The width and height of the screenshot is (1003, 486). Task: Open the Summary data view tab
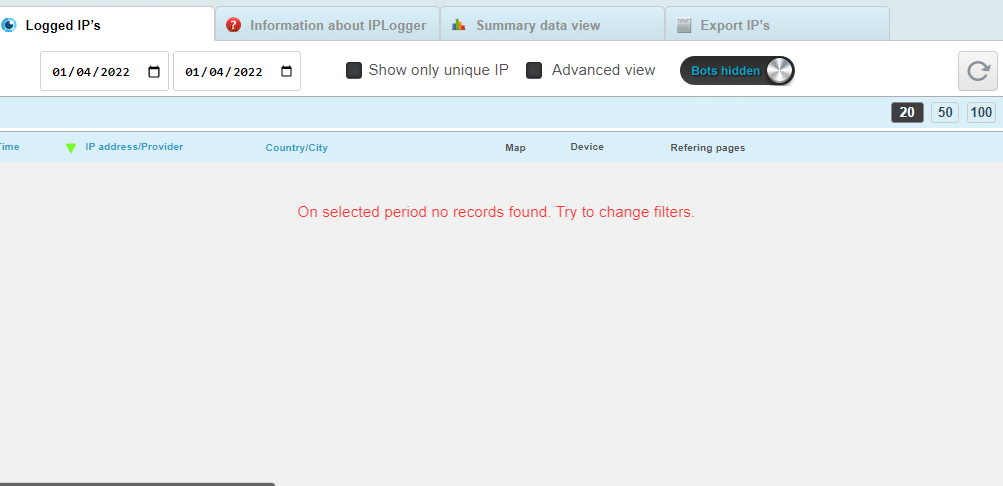pos(552,25)
